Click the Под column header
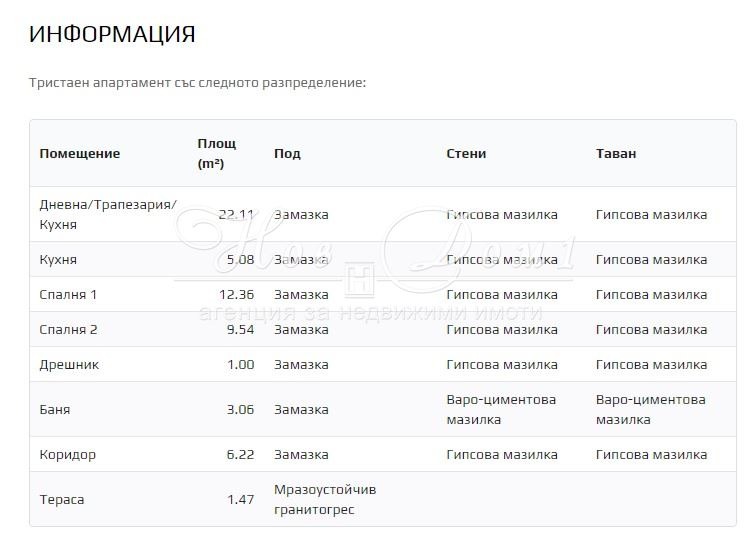 pyautogui.click(x=287, y=154)
